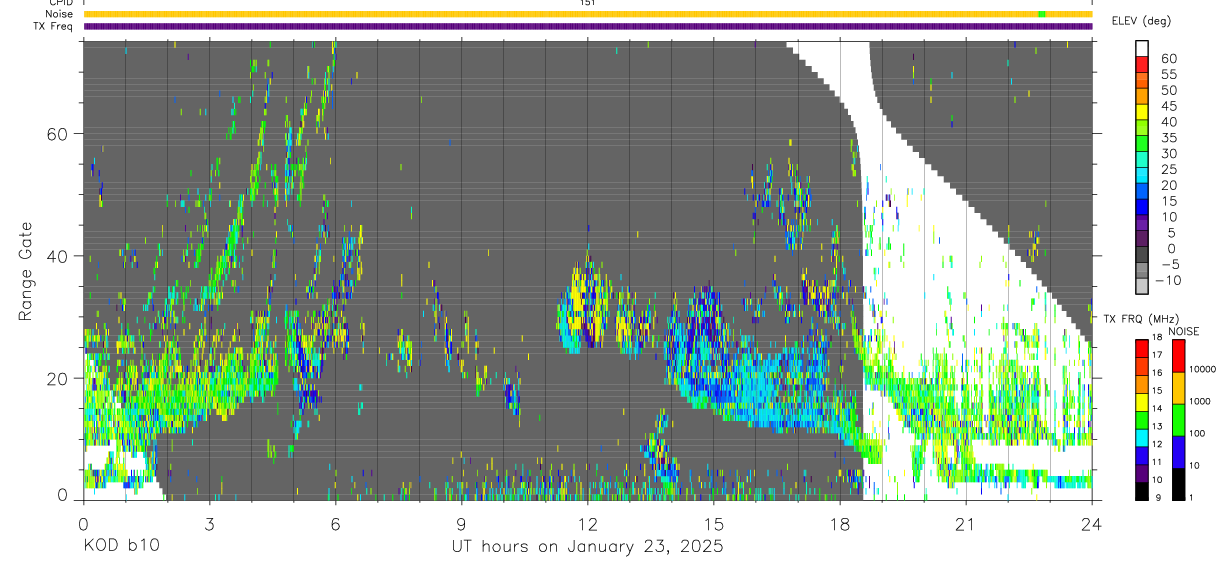
Task: Click the '12' label on TX FRQ legend
Action: point(1157,444)
